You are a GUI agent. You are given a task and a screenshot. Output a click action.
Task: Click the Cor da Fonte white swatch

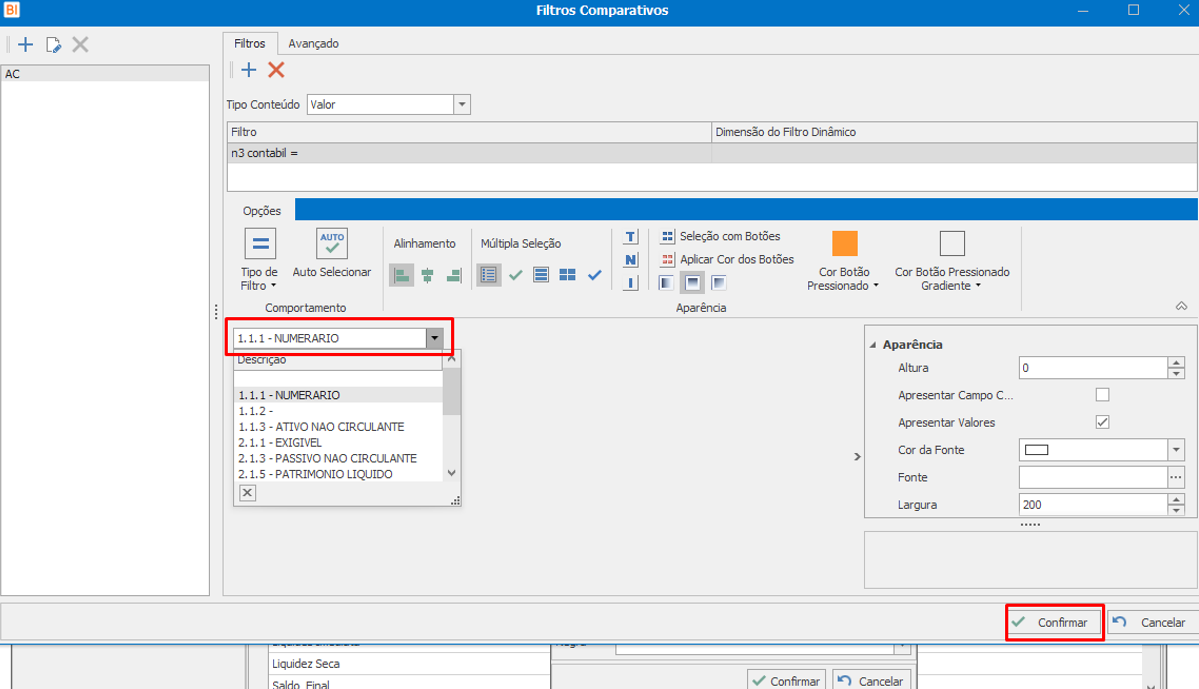pos(1036,450)
